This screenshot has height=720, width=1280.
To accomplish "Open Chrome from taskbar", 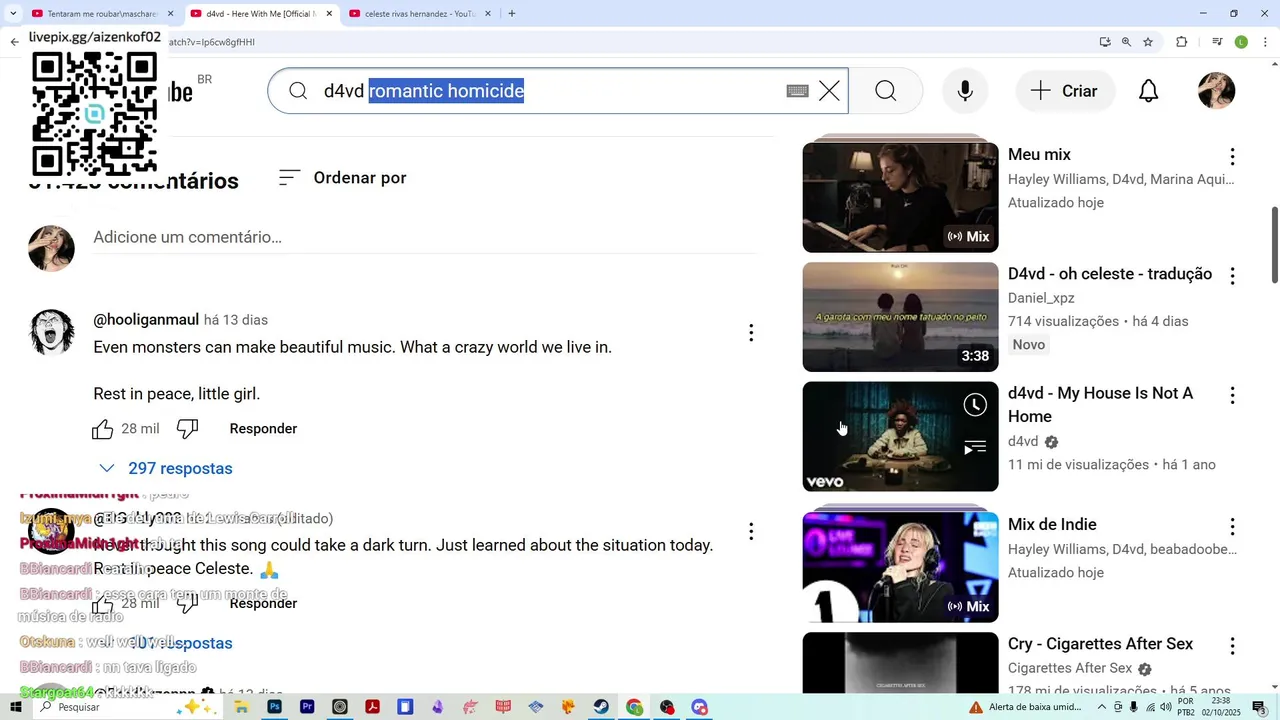I will [634, 707].
